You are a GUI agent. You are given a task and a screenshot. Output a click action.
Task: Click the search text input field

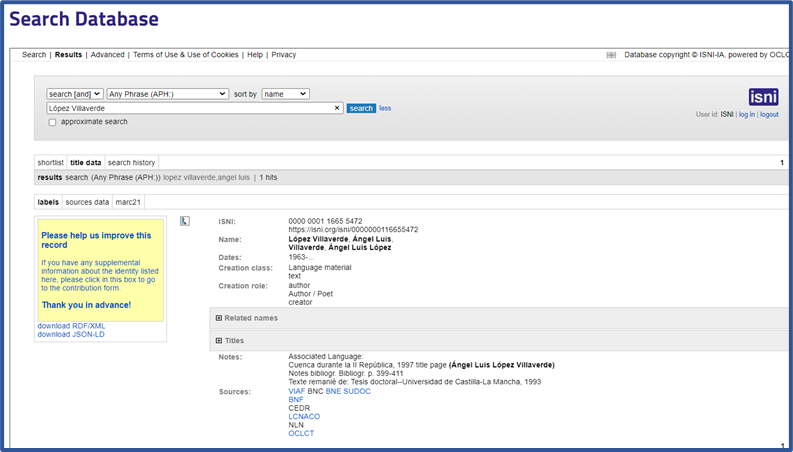tap(190, 108)
